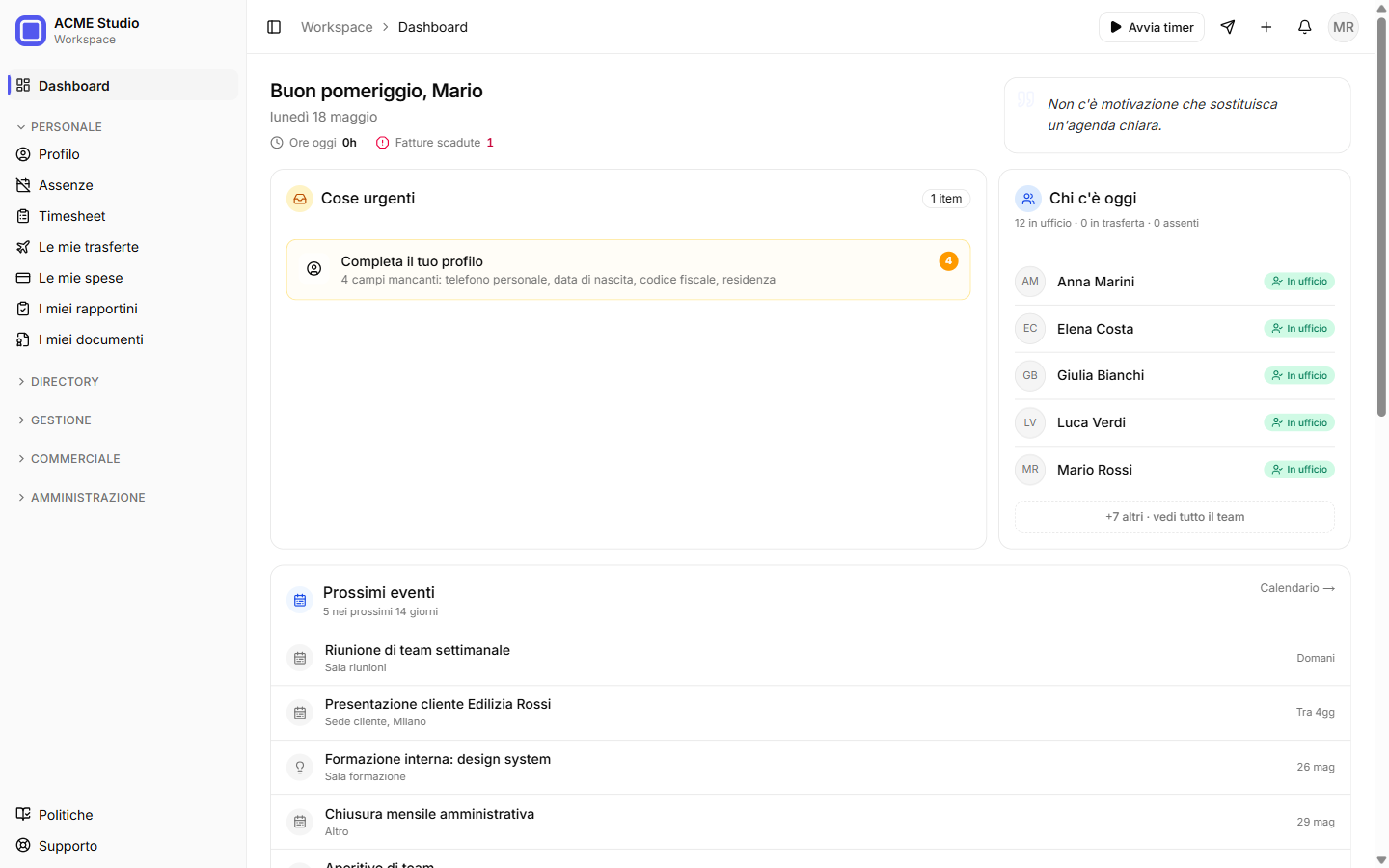Click the Fatture scadute alert icon
This screenshot has width=1389, height=868.
(x=383, y=143)
